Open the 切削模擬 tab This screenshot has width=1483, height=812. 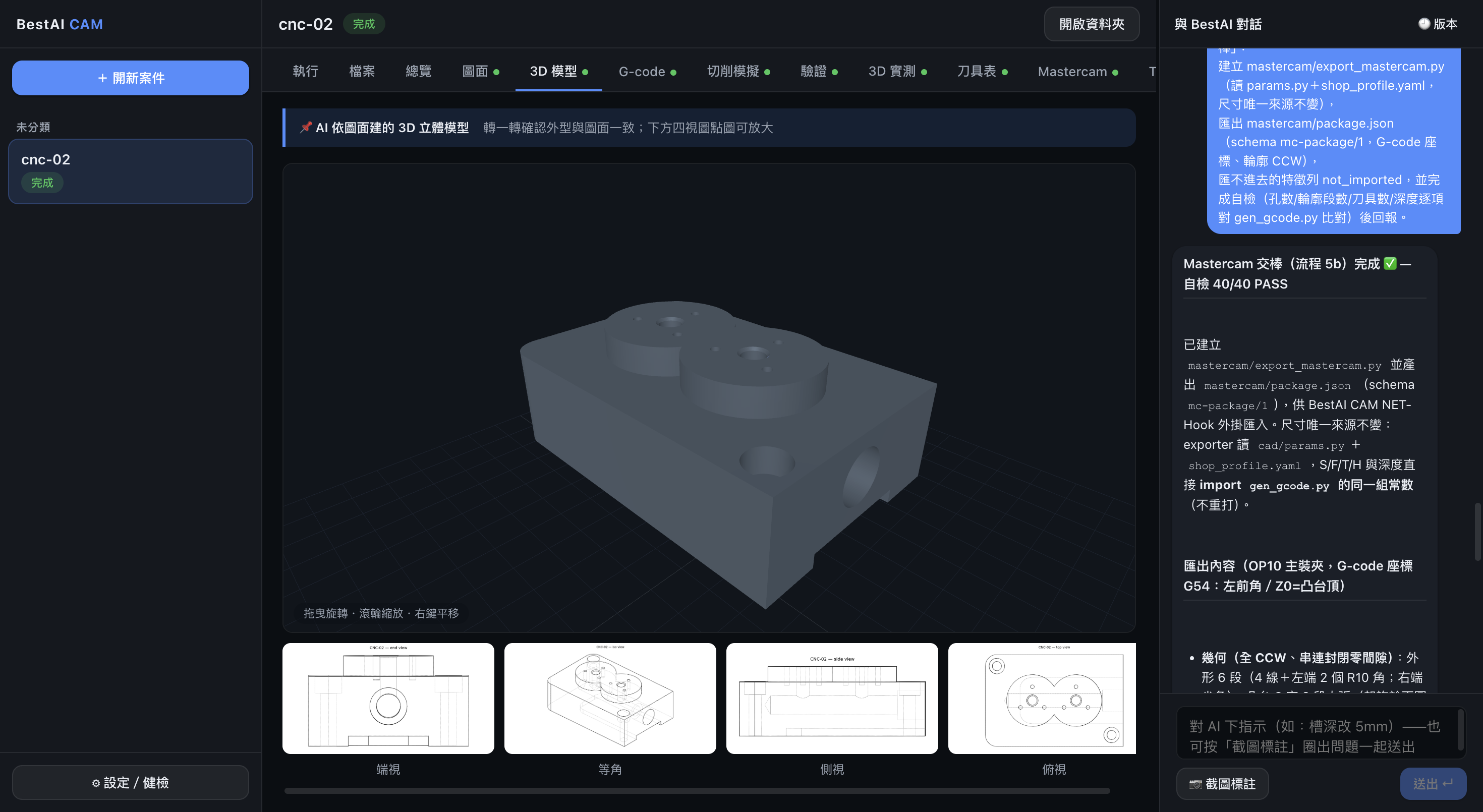click(x=738, y=71)
